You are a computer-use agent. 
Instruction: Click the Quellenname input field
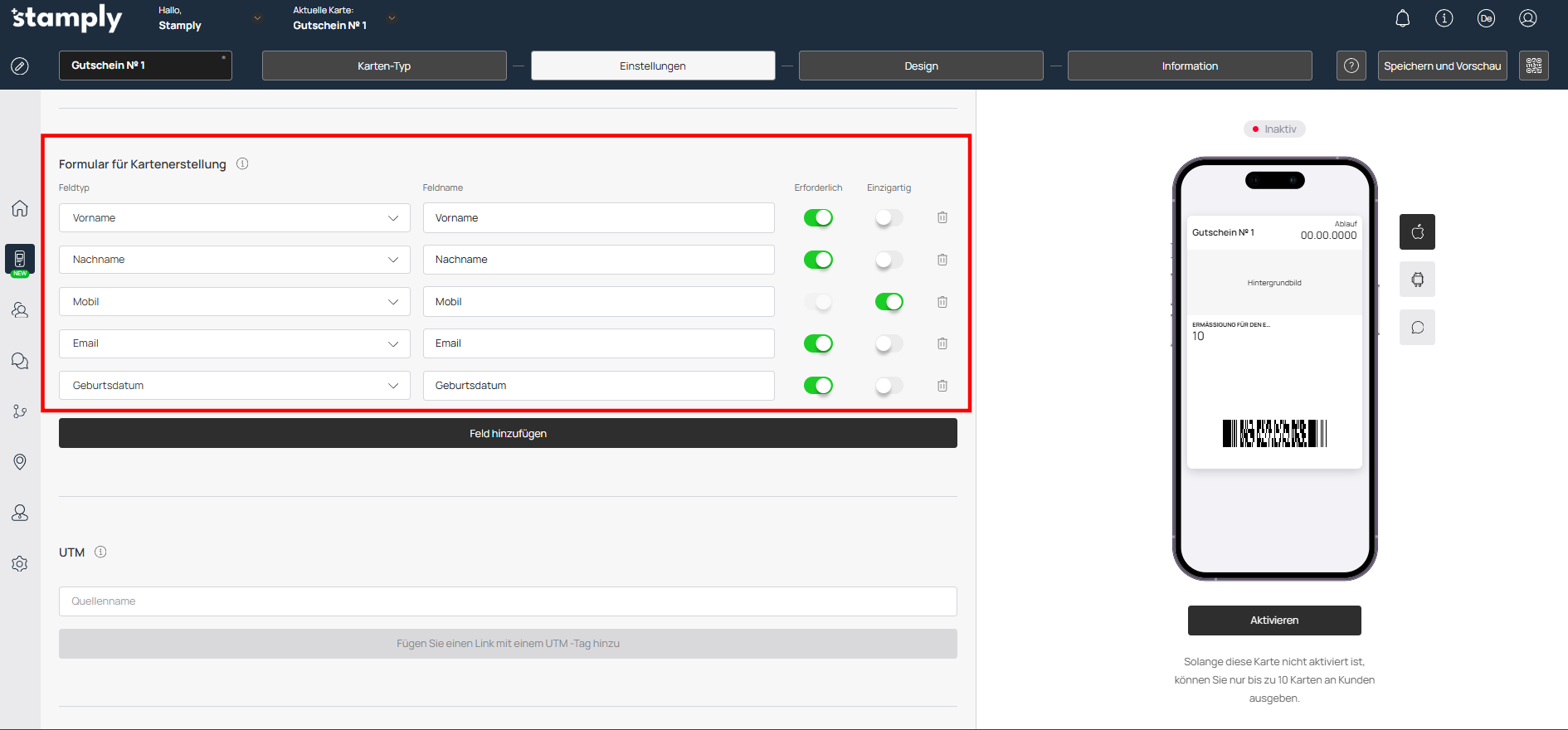click(x=508, y=601)
